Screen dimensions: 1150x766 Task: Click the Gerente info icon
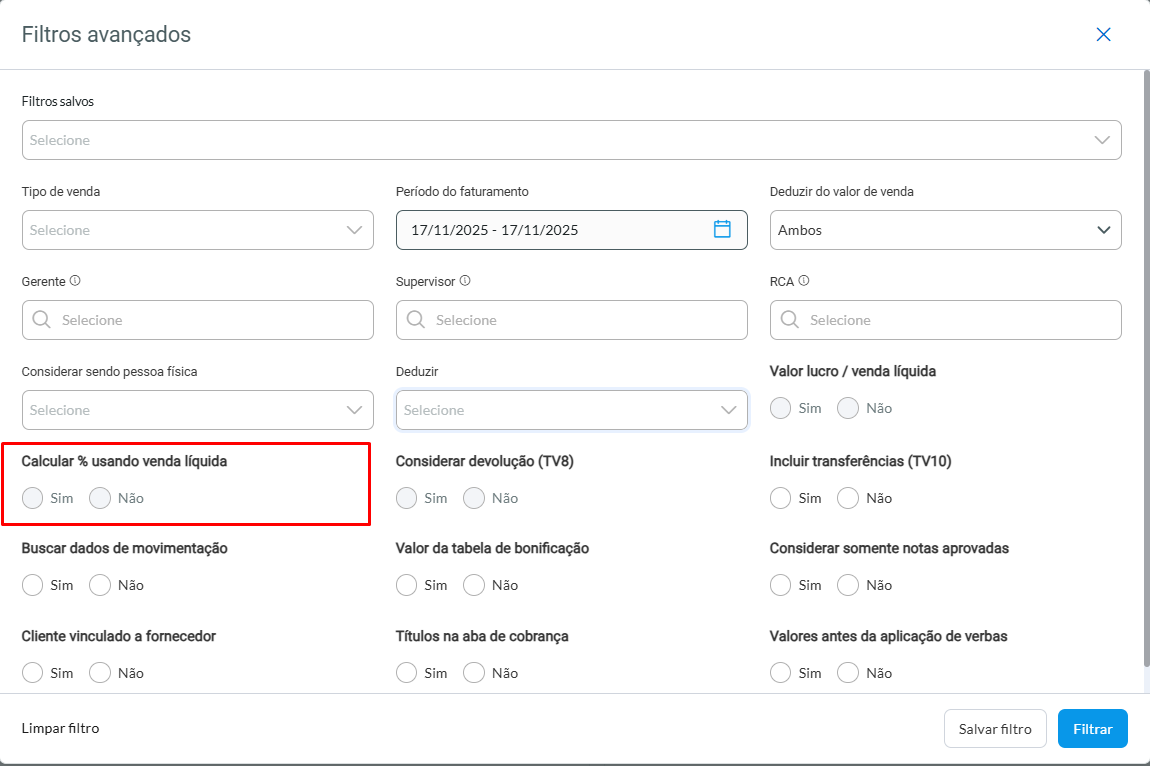click(x=75, y=281)
